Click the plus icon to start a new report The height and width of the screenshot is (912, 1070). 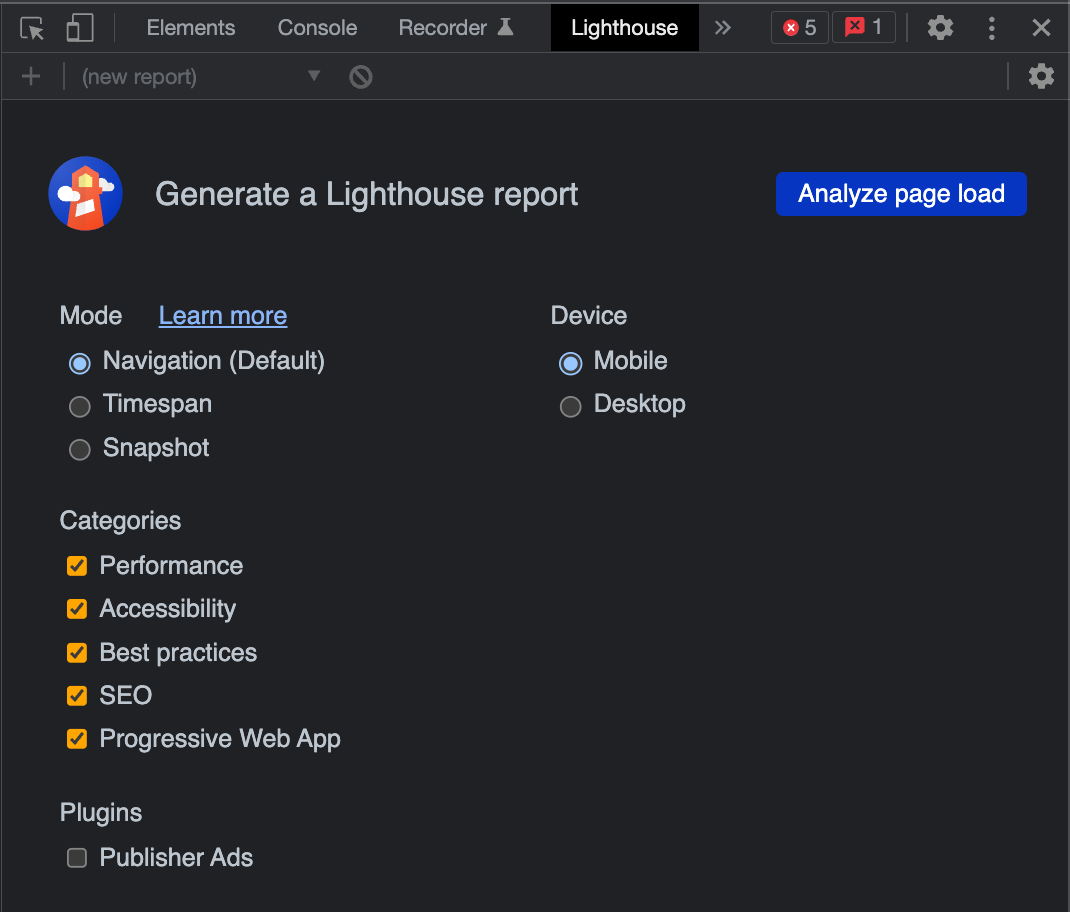30,75
